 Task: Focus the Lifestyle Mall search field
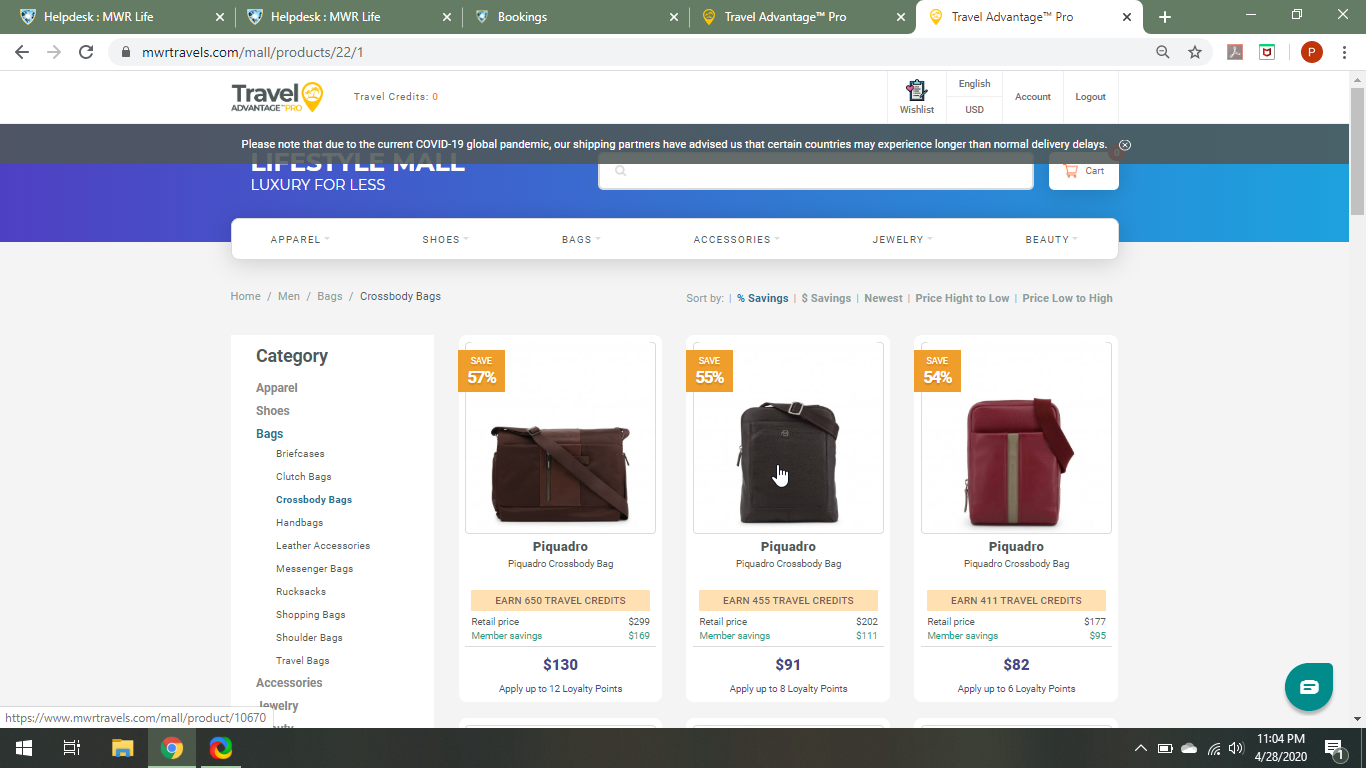click(816, 171)
